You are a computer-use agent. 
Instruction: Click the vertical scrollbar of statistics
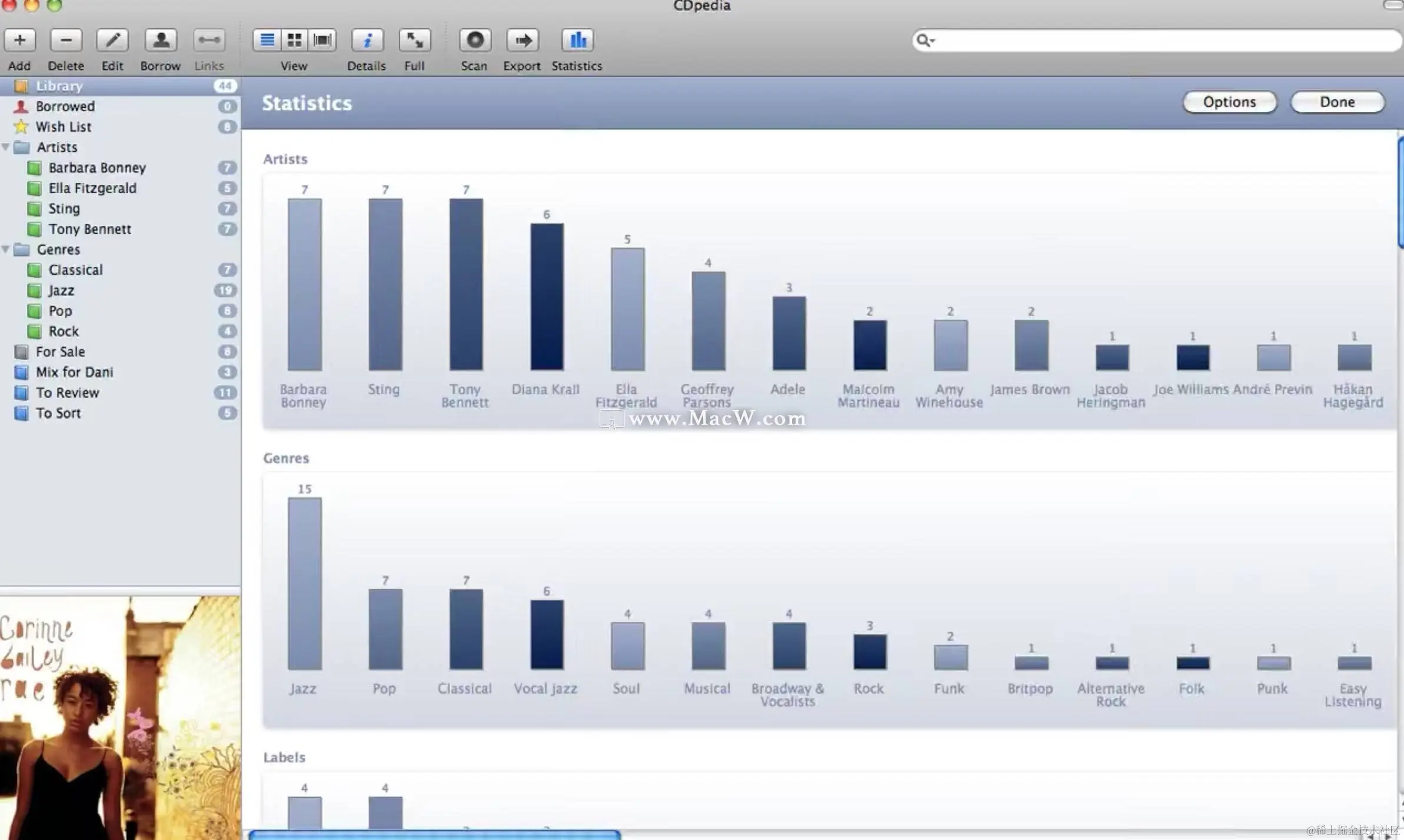1400,193
